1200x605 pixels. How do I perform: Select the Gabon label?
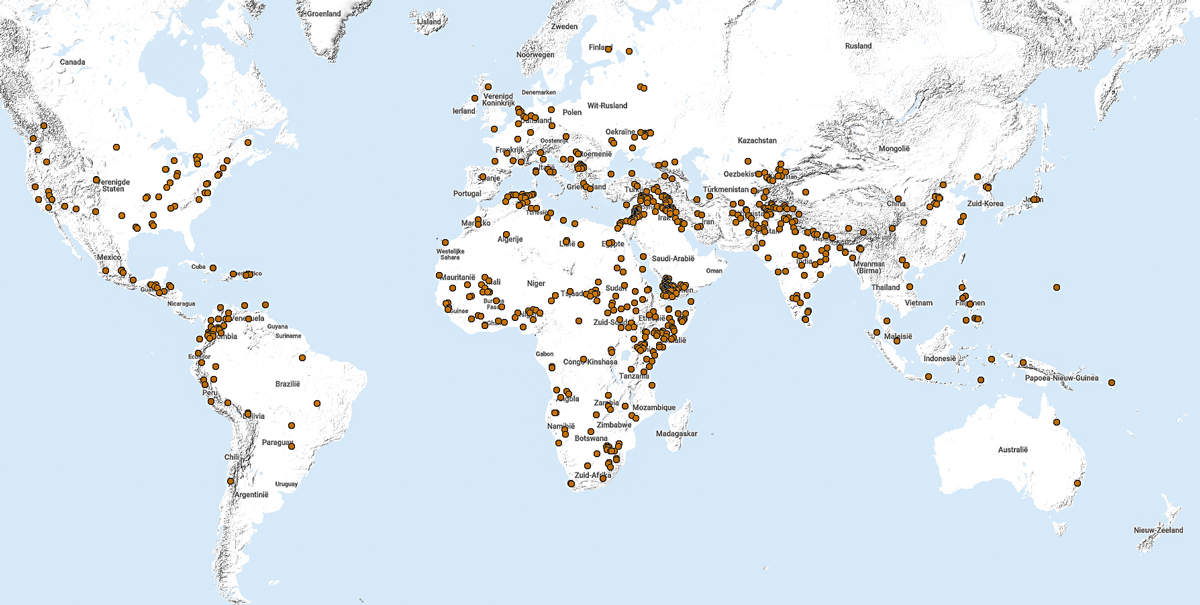544,354
